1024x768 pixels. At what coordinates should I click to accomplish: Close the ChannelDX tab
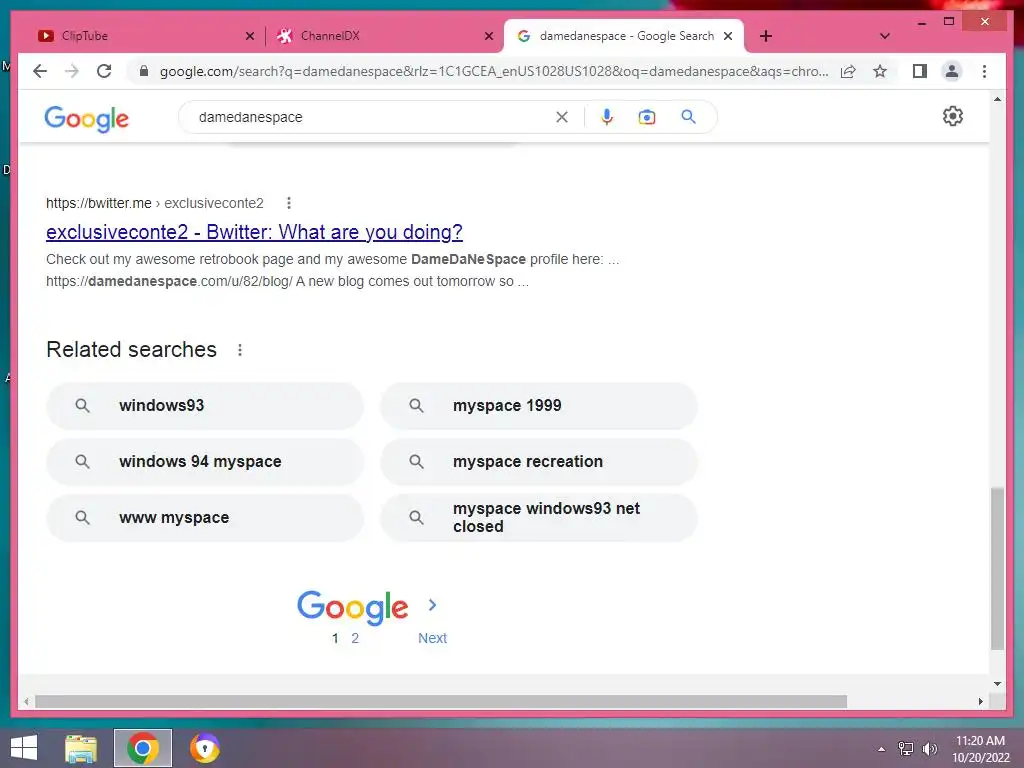click(x=488, y=36)
